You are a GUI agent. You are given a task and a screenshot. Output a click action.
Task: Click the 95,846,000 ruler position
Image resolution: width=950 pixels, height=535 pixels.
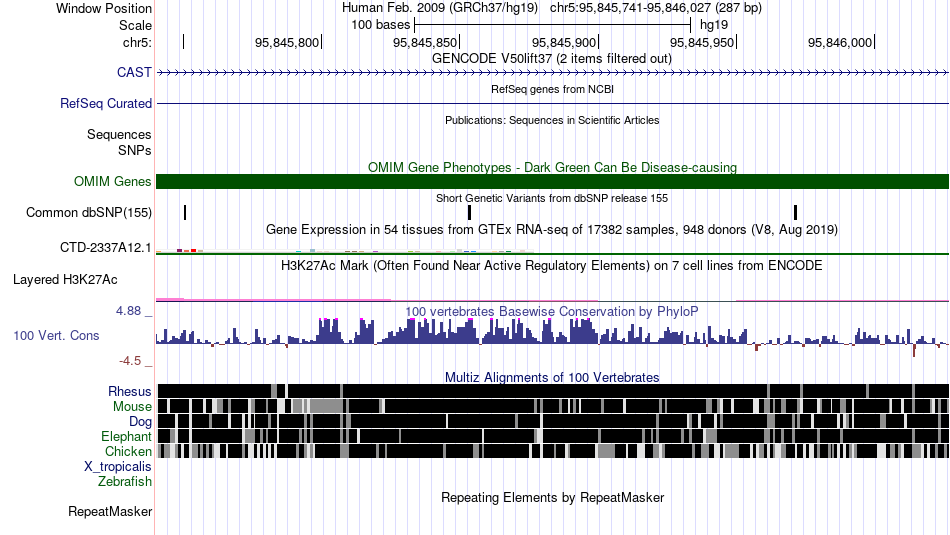point(840,42)
